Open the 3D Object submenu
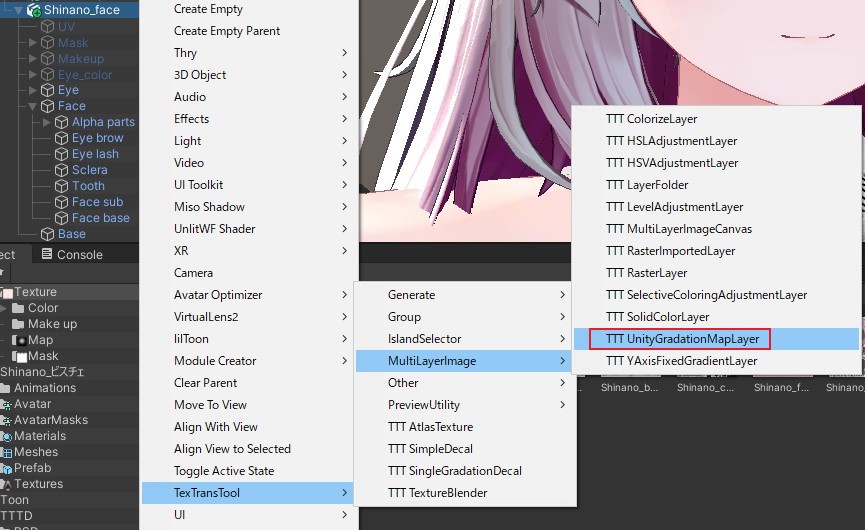 click(247, 74)
